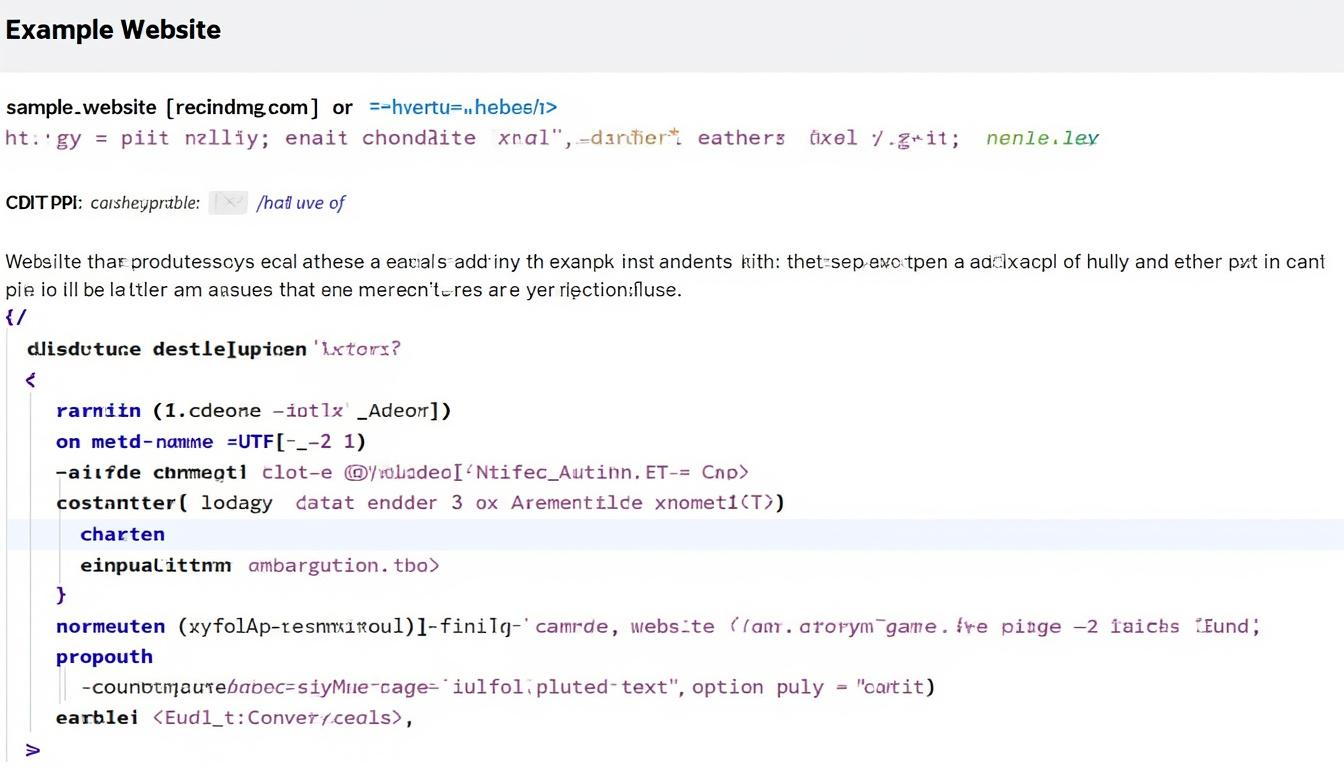Click the closing > bracket at bottom
Image resolution: width=1344 pixels, height=768 pixels.
click(32, 749)
